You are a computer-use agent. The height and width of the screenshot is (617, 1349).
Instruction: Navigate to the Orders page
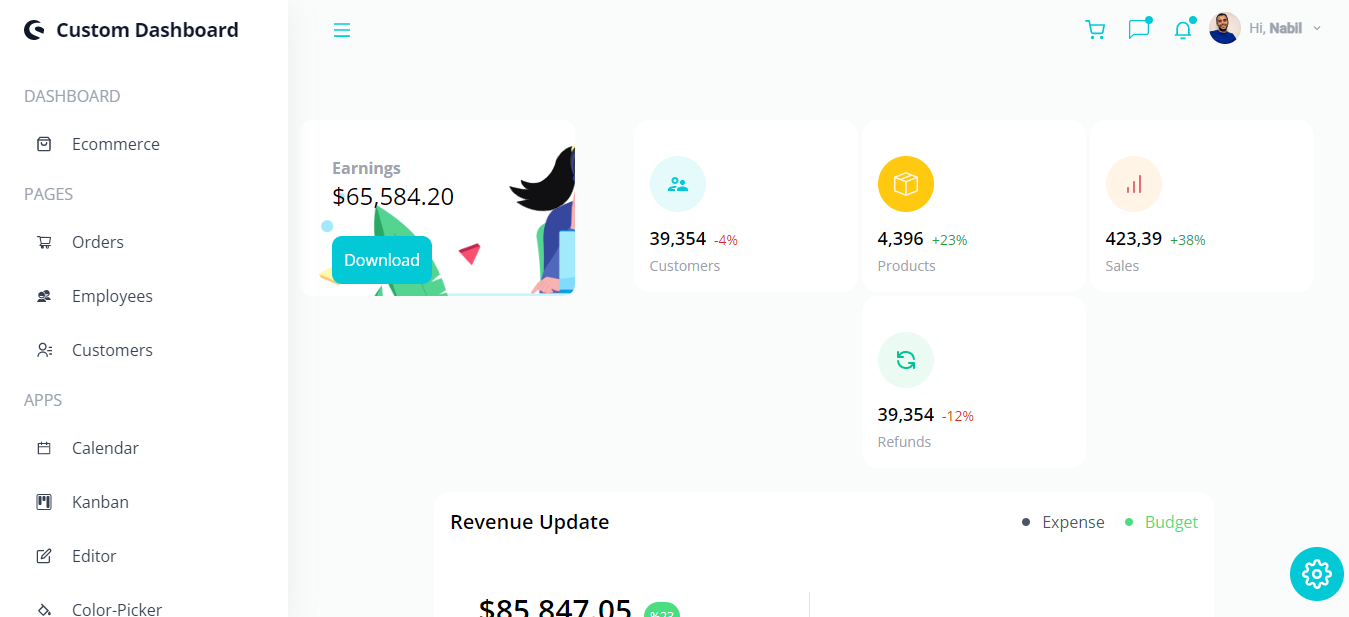click(97, 242)
